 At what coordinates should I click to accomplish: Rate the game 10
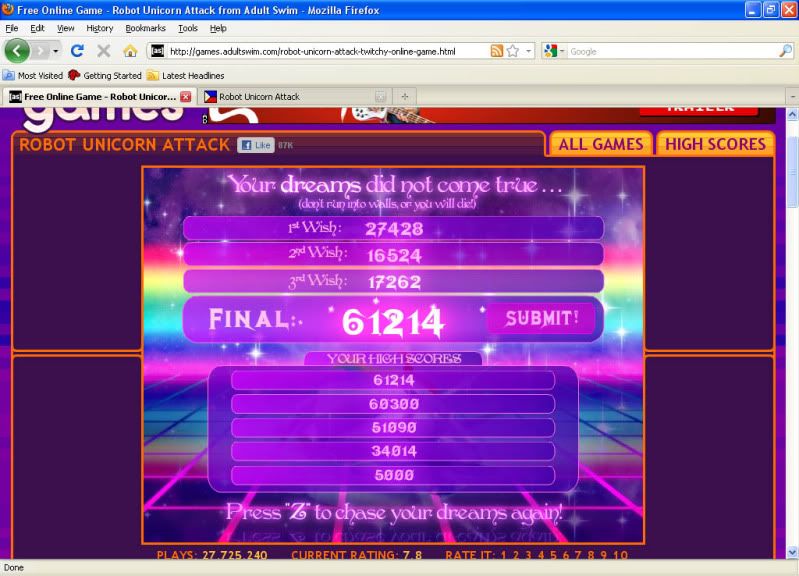pos(621,555)
